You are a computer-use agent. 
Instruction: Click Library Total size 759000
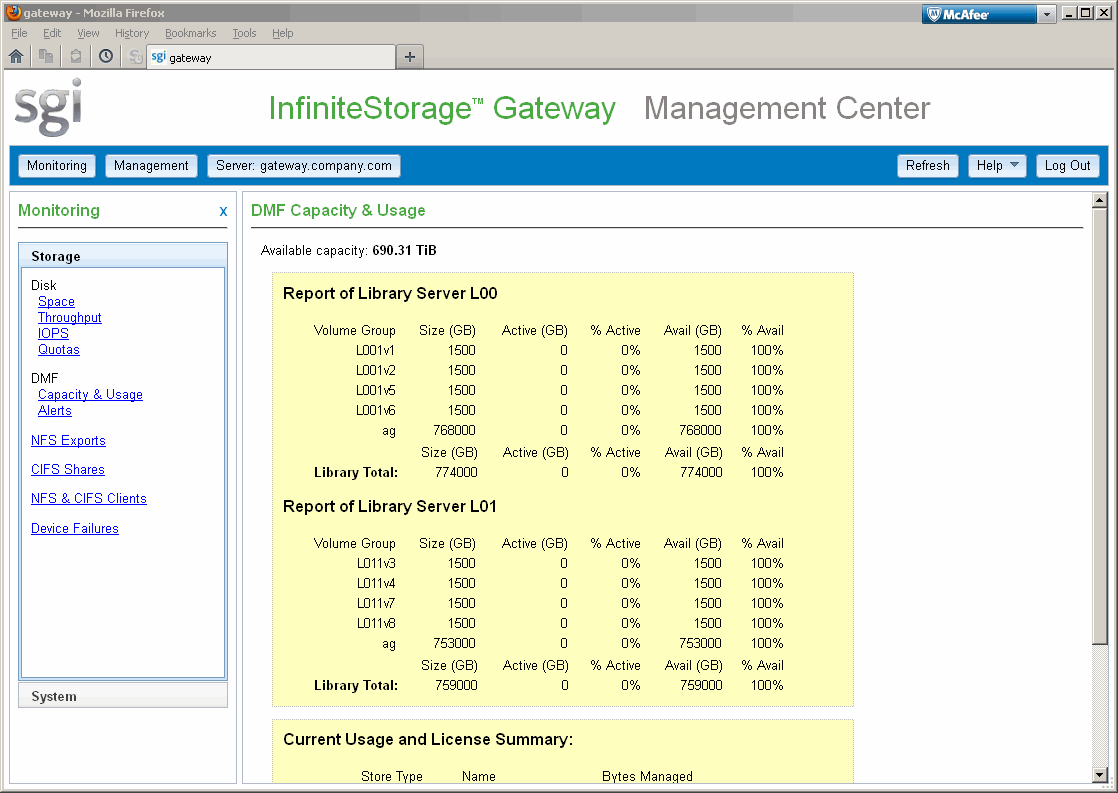(456, 685)
